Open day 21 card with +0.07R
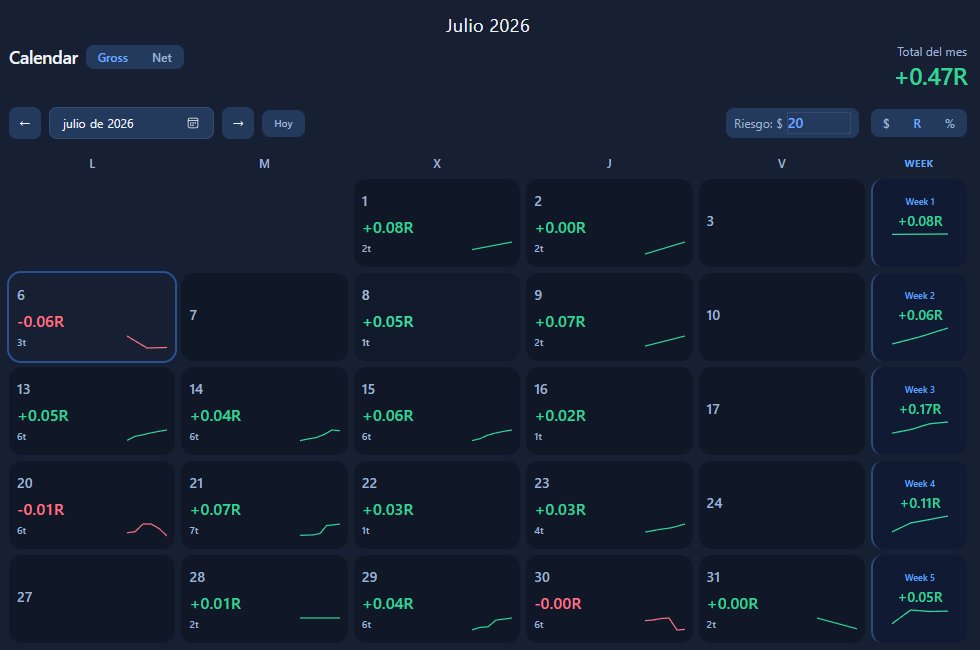The width and height of the screenshot is (980, 650). coord(264,505)
